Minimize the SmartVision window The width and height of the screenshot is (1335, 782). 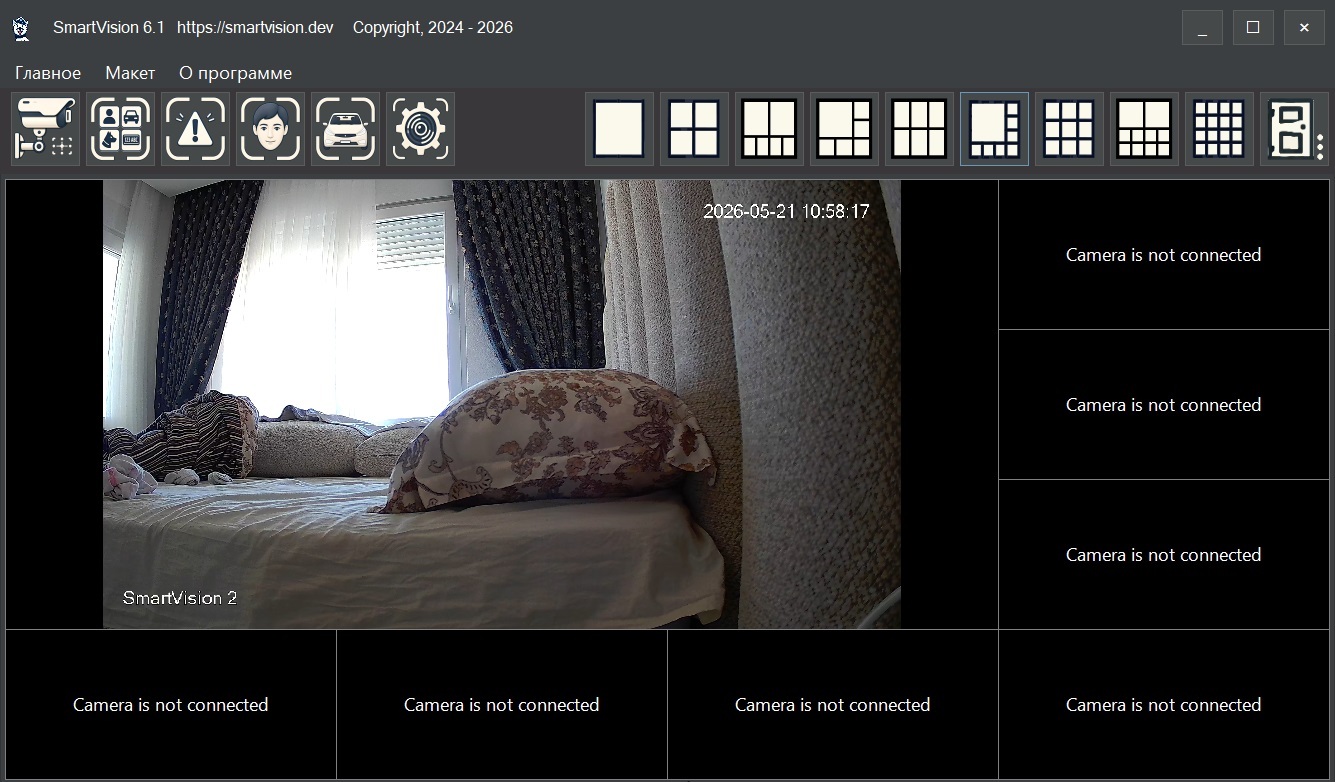point(1202,28)
